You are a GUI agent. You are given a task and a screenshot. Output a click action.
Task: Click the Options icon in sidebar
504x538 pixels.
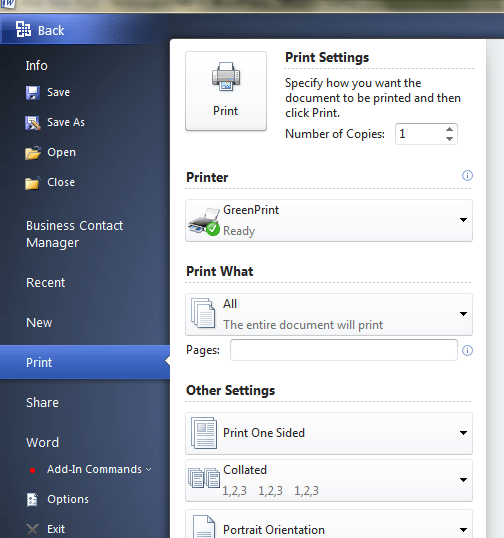32,500
